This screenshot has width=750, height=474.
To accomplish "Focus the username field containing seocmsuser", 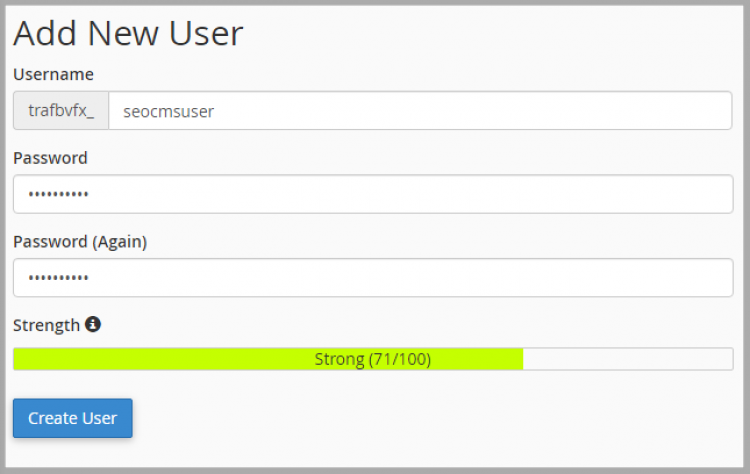I will click(x=420, y=110).
